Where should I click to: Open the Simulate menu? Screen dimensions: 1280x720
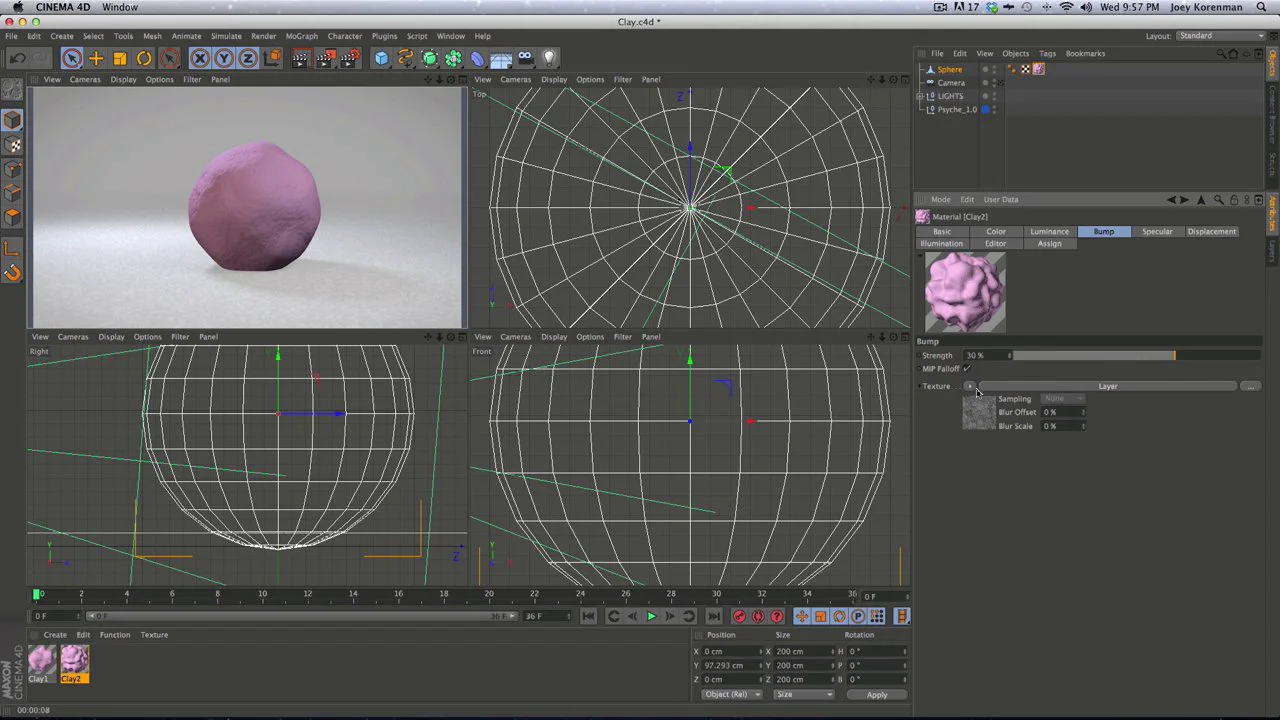pos(226,36)
